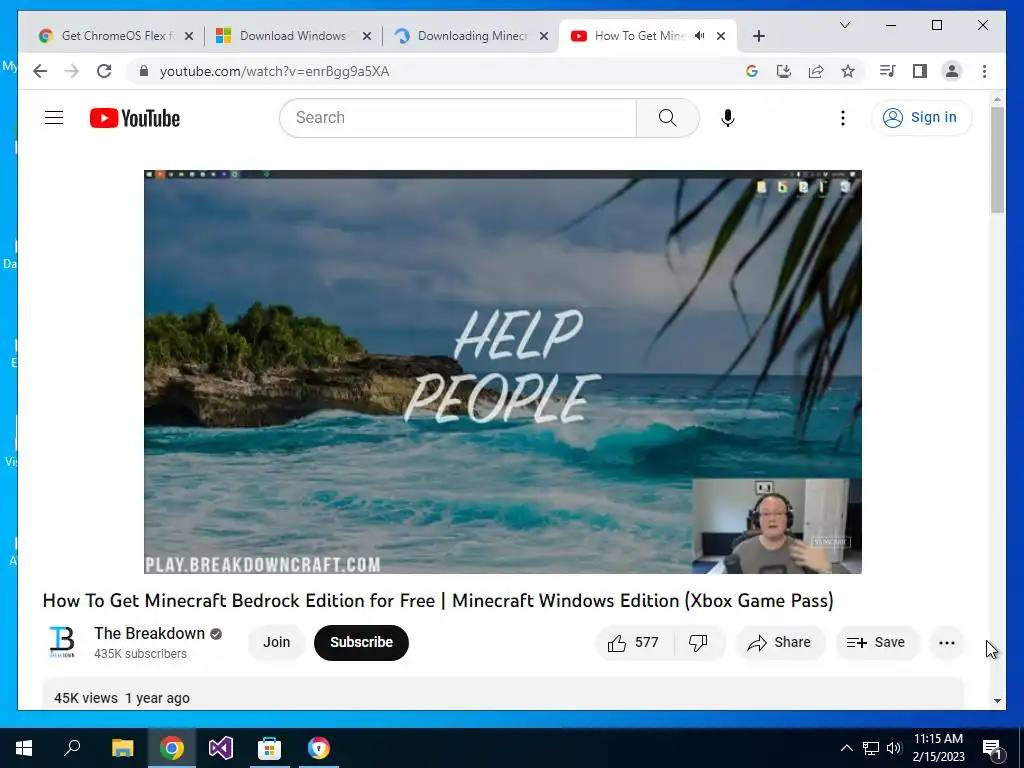Open volume control in system tray
1024x768 pixels.
coord(894,748)
